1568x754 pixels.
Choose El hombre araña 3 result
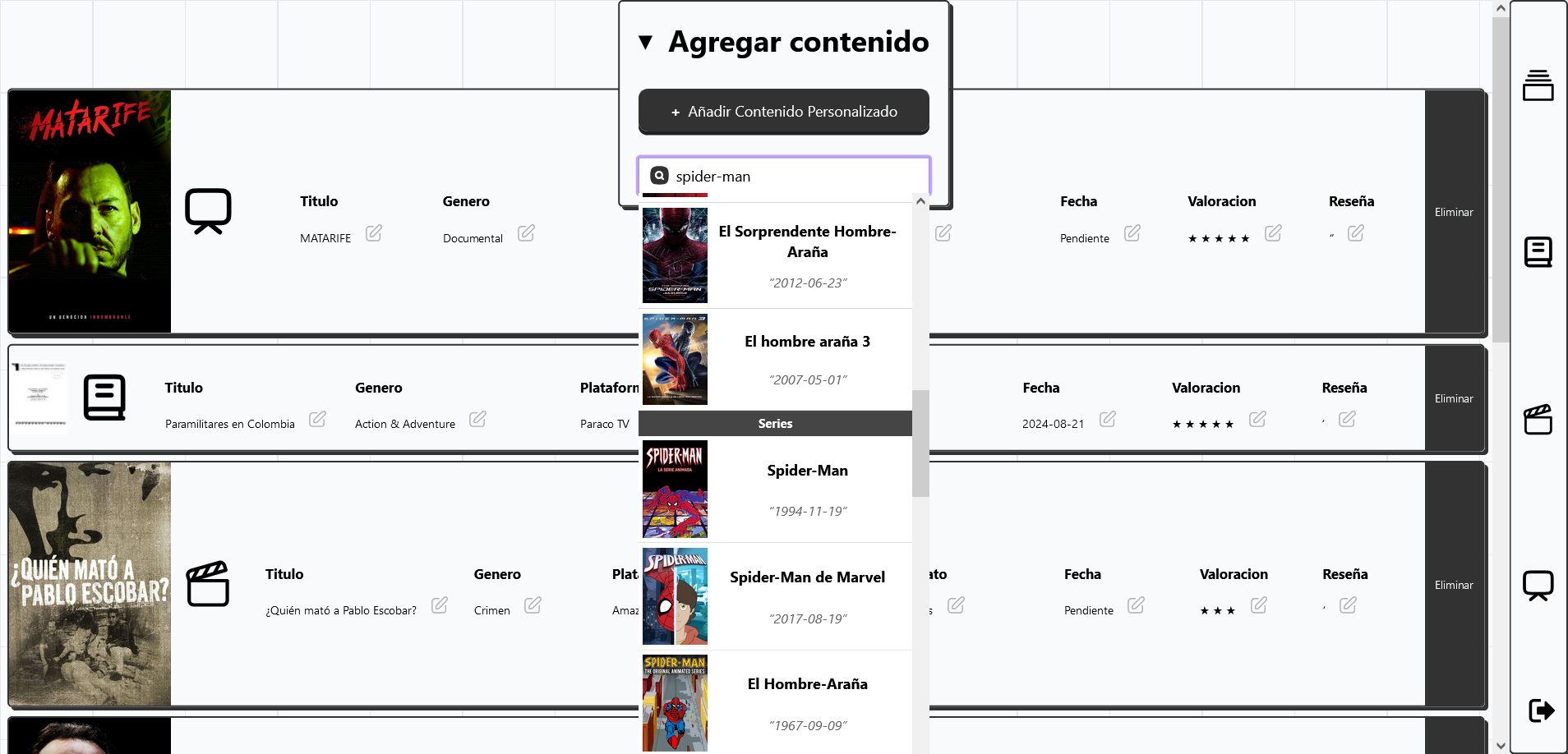point(776,360)
